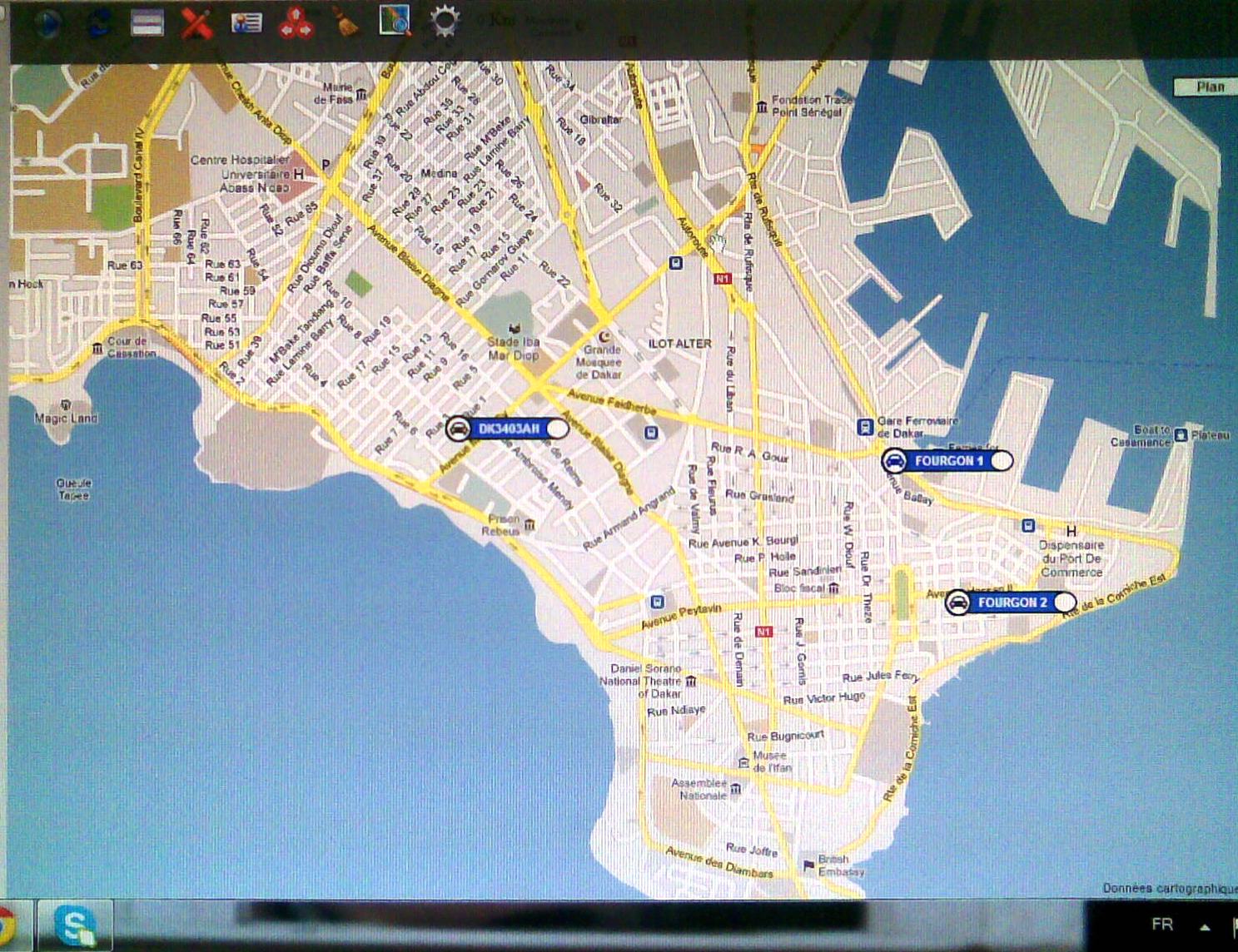
Task: Show hidden tray icons with the up arrow
Action: coord(1205,926)
